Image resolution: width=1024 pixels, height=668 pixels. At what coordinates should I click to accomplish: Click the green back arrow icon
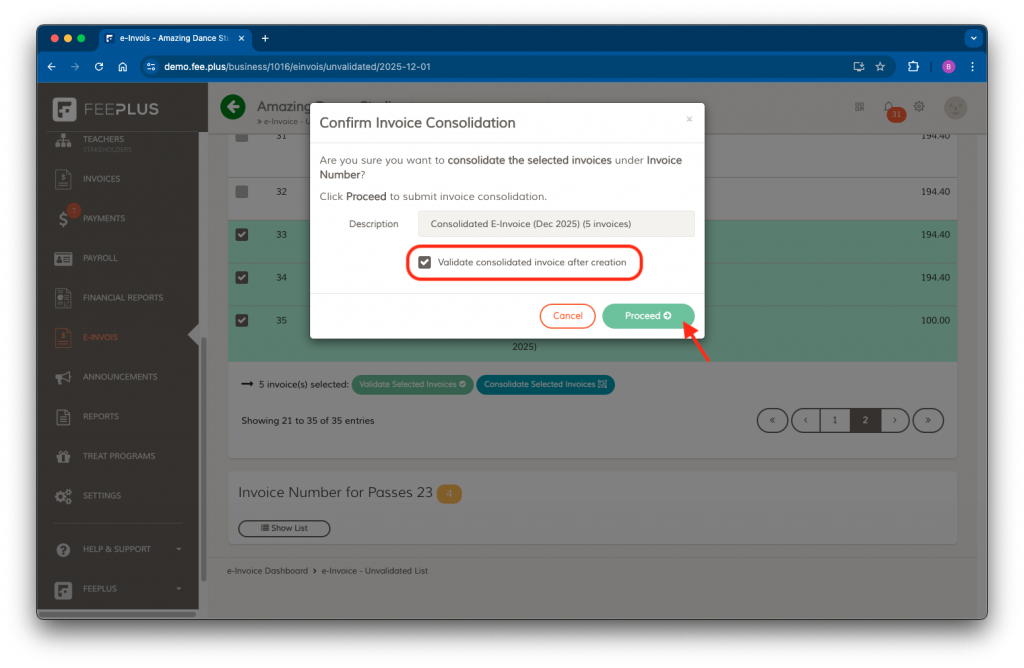point(233,107)
